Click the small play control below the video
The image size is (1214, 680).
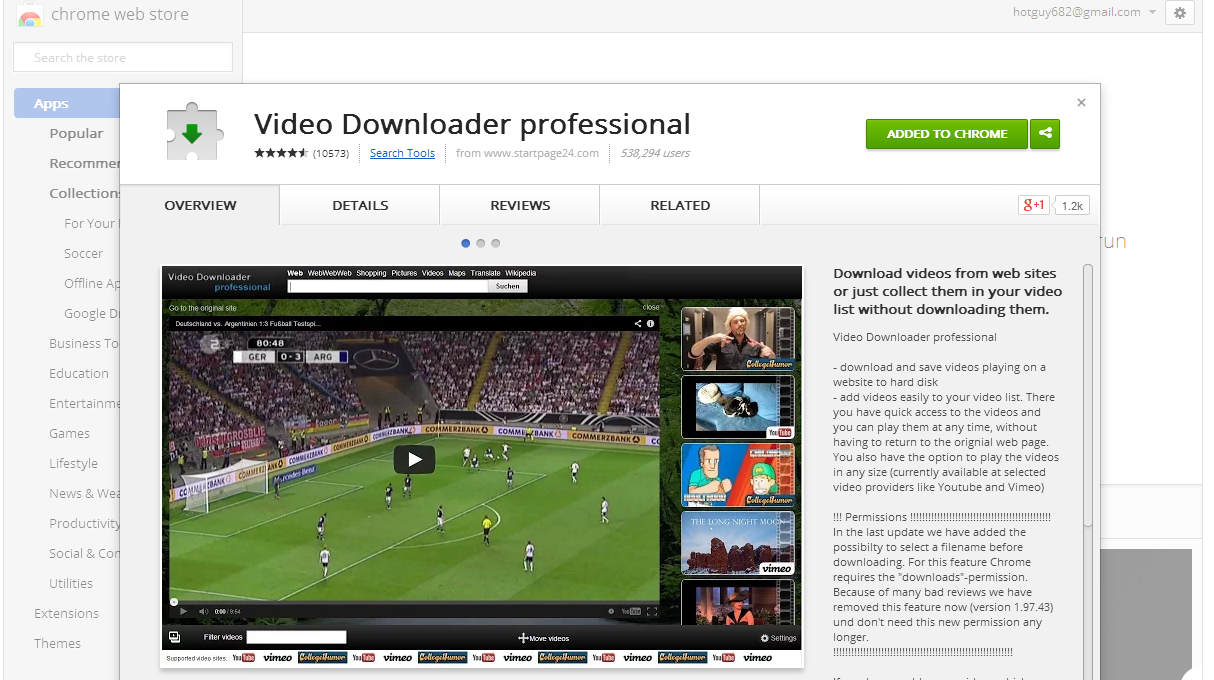tap(183, 611)
